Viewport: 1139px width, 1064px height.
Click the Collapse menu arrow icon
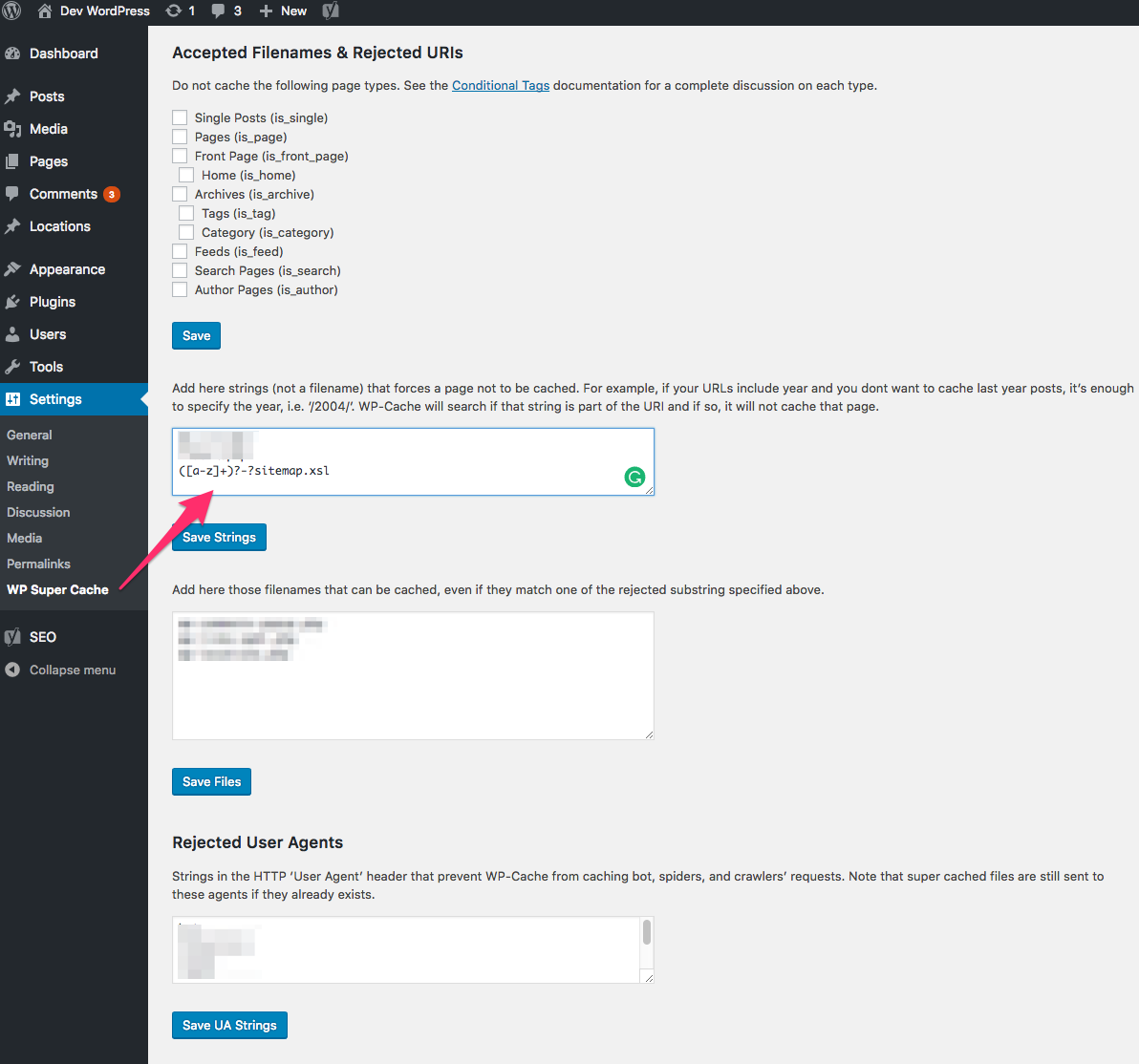click(12, 670)
